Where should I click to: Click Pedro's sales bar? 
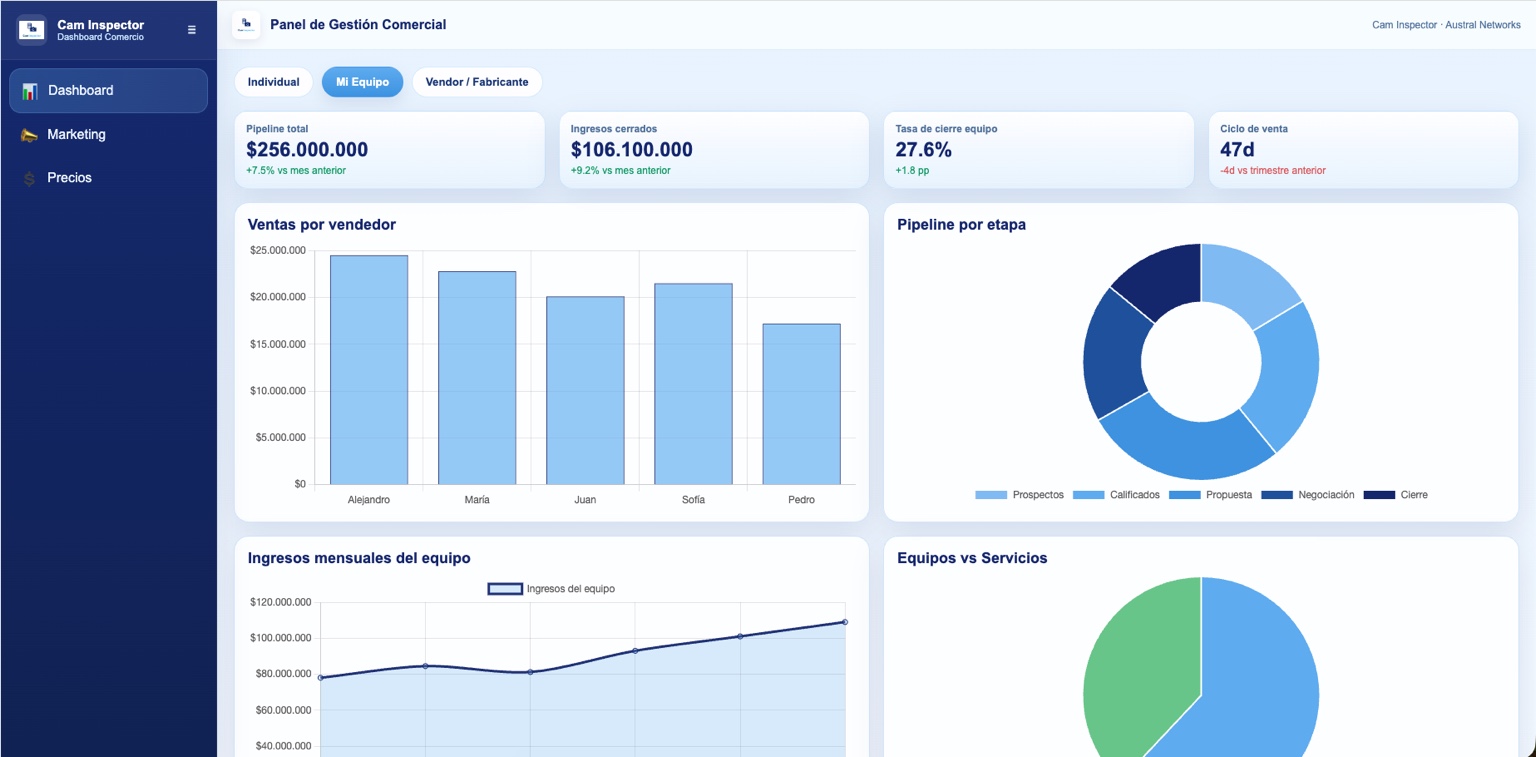801,404
